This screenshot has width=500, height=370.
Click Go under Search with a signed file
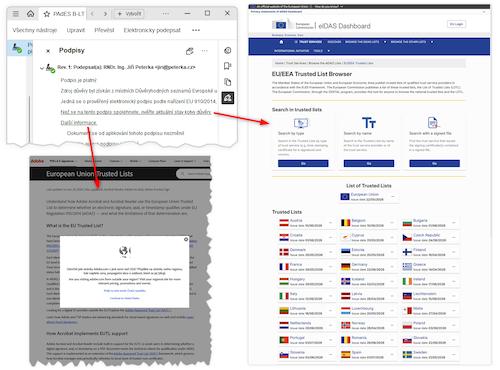[434, 163]
